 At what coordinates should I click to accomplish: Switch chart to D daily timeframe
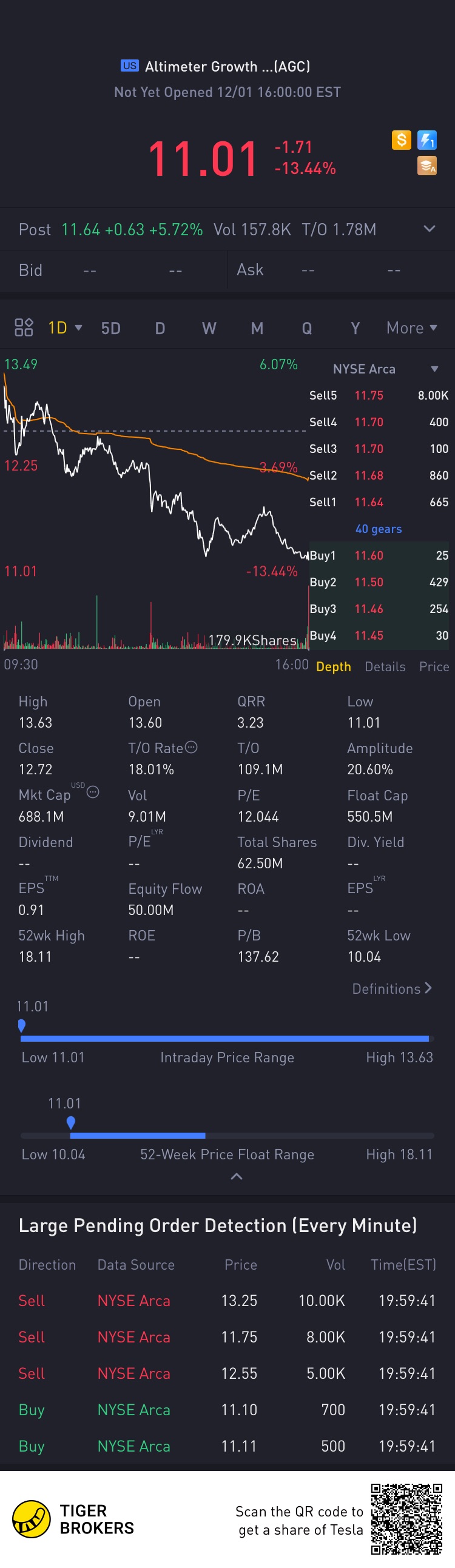pos(160,328)
